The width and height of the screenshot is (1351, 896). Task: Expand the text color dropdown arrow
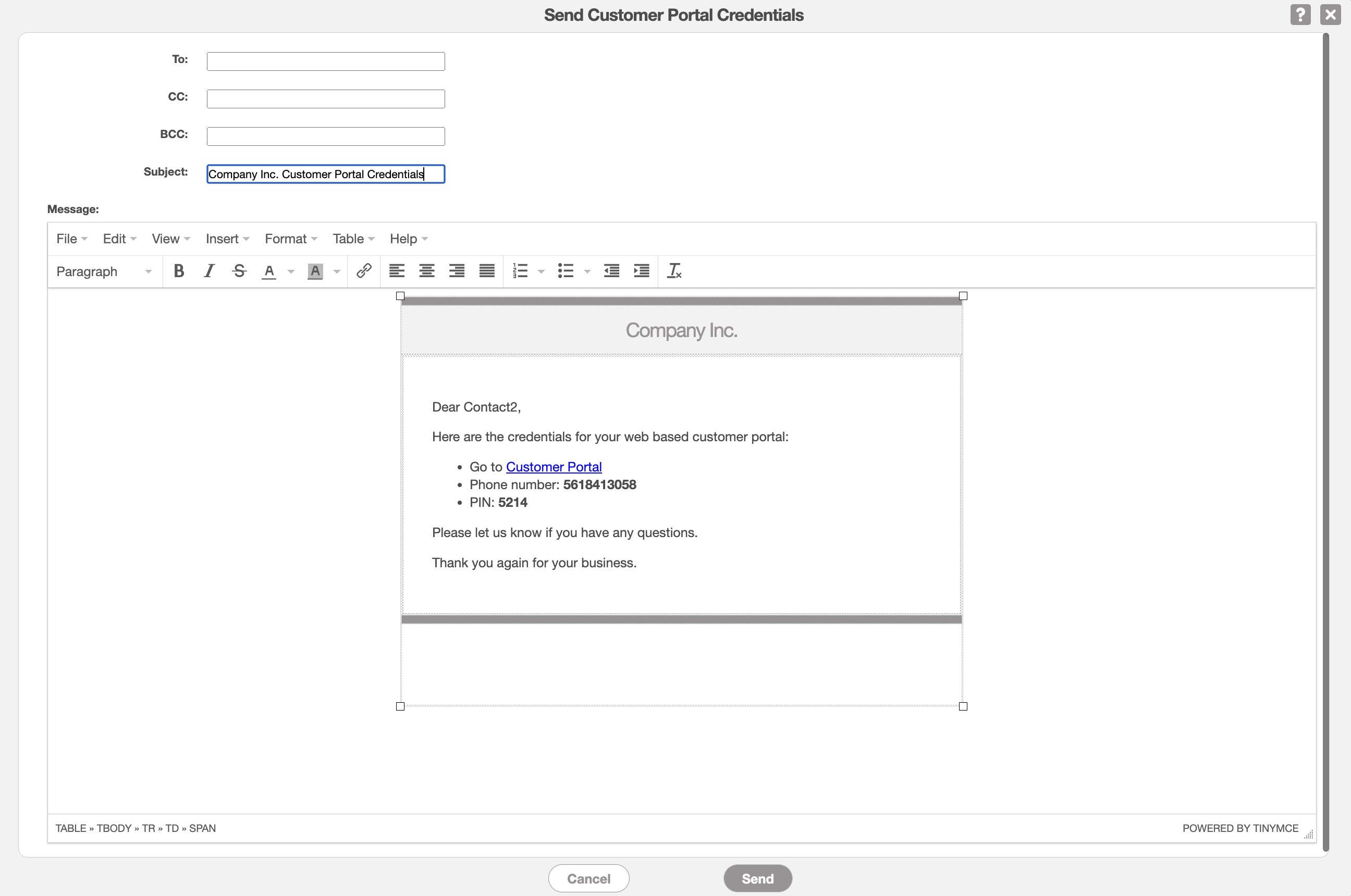tap(291, 271)
